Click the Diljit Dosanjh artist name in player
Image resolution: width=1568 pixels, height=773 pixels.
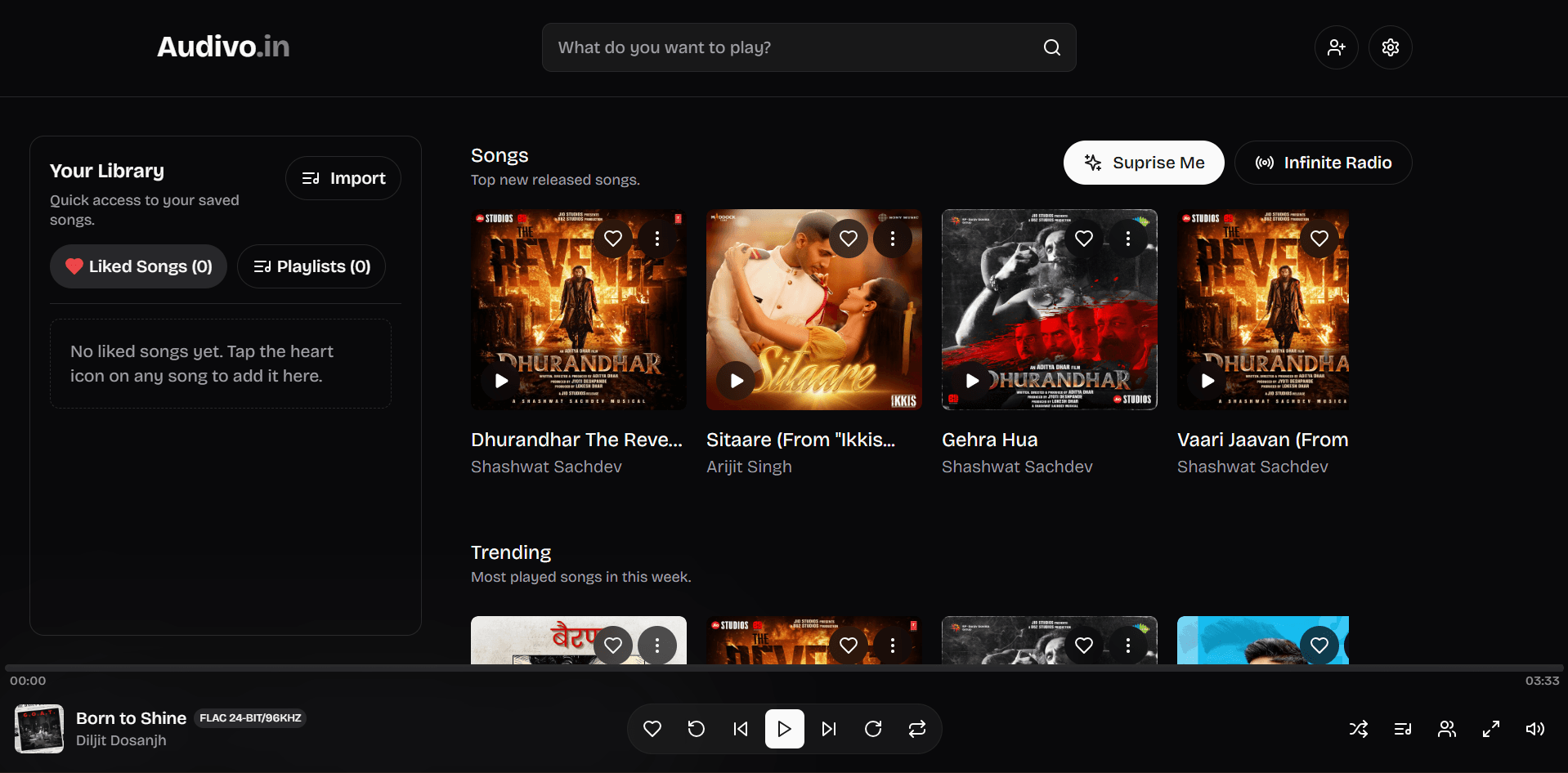pos(121,740)
